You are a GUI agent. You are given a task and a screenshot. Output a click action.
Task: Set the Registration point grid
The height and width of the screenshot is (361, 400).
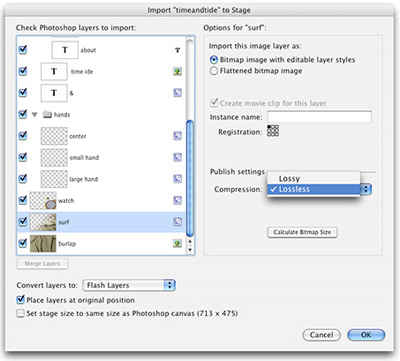pyautogui.click(x=273, y=131)
